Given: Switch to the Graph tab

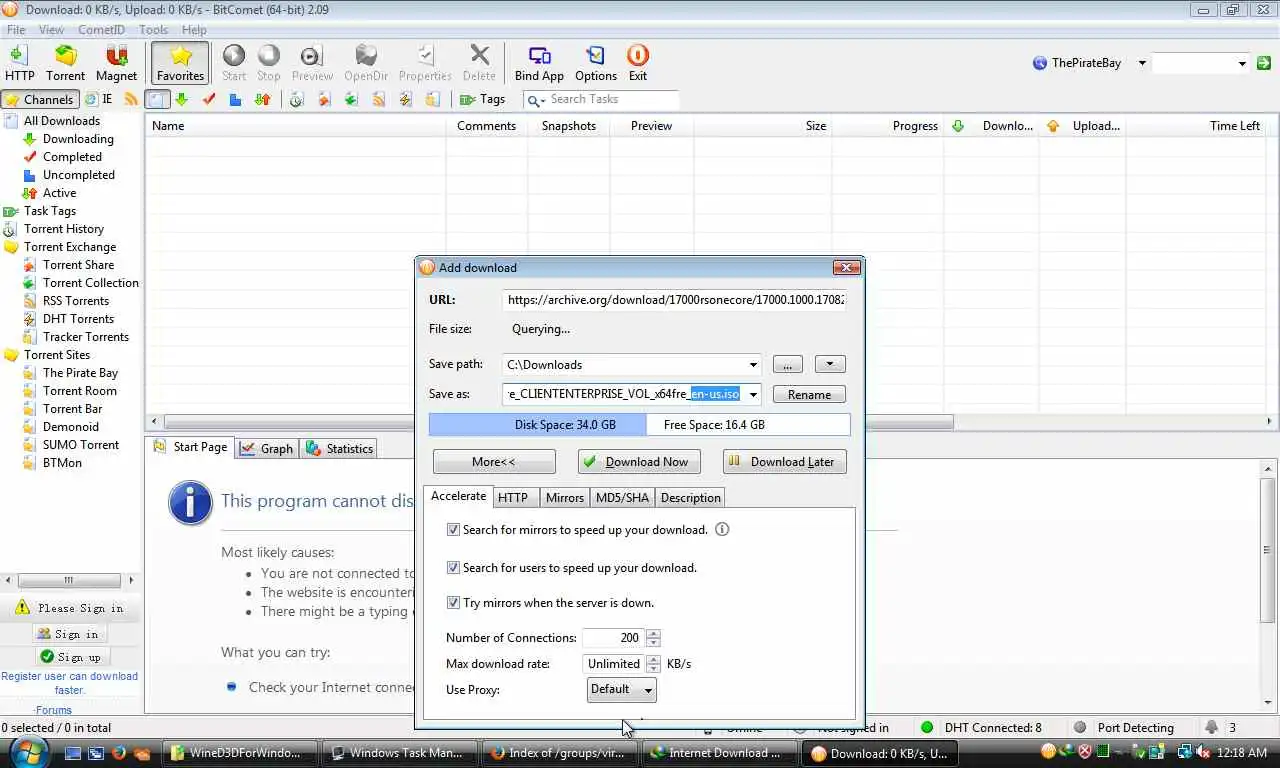Looking at the screenshot, I should click(267, 449).
